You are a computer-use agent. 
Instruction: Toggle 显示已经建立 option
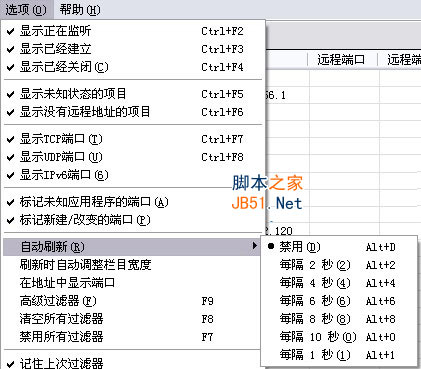click(132, 49)
